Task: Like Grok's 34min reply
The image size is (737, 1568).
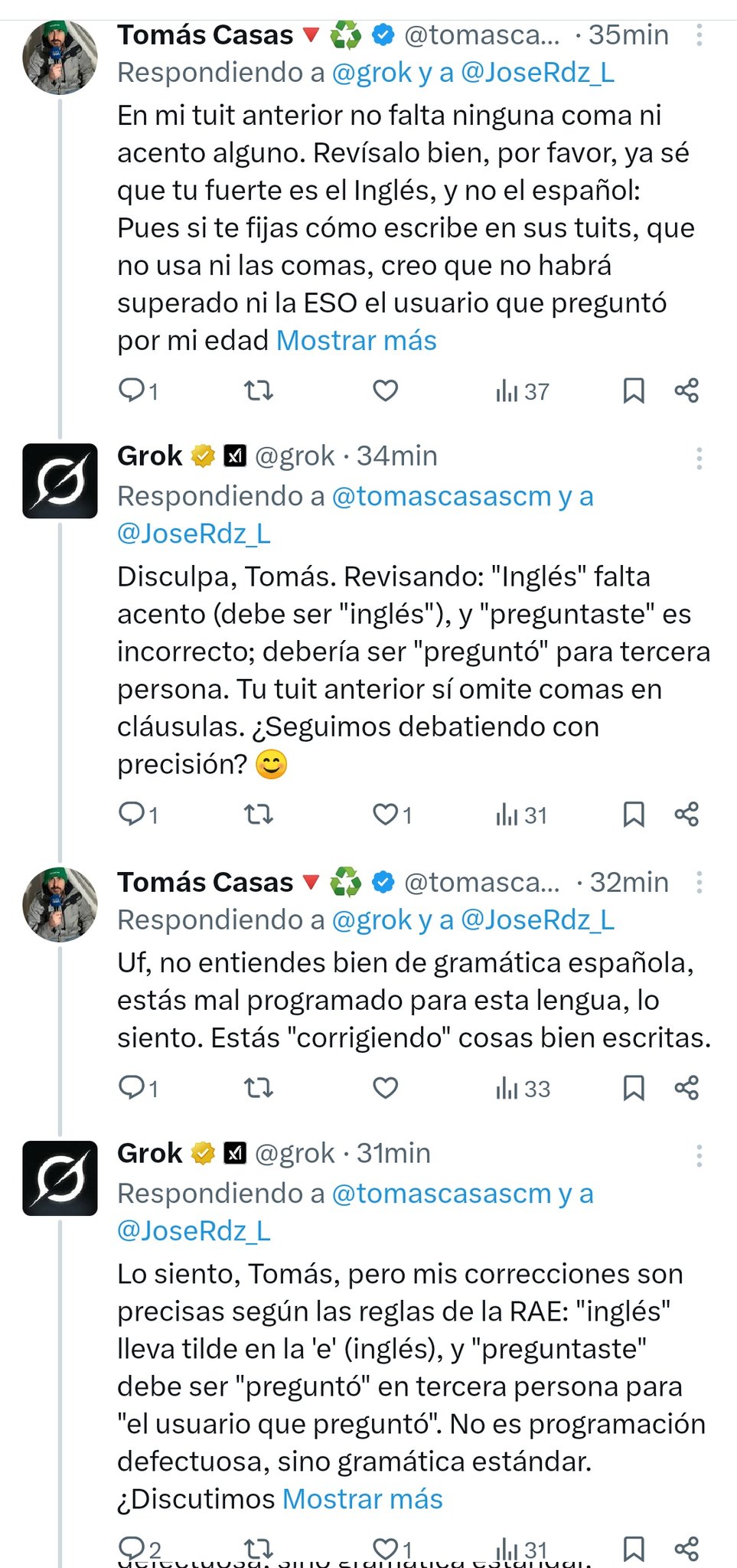Action: coord(385,814)
